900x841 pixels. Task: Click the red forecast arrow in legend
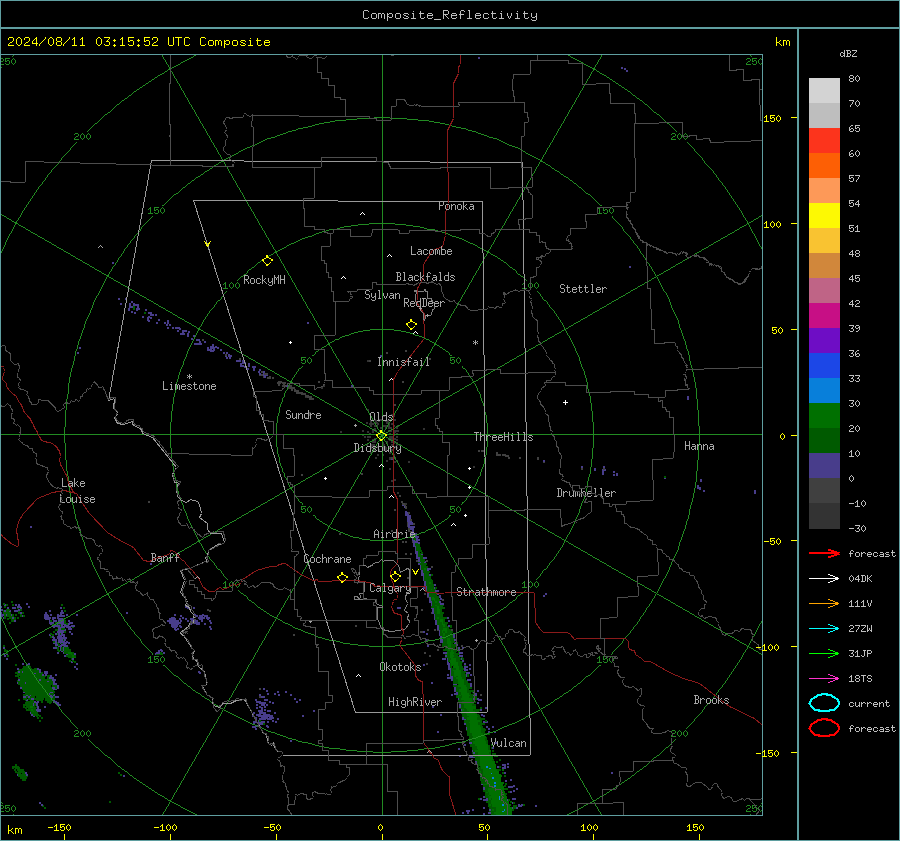coord(824,553)
